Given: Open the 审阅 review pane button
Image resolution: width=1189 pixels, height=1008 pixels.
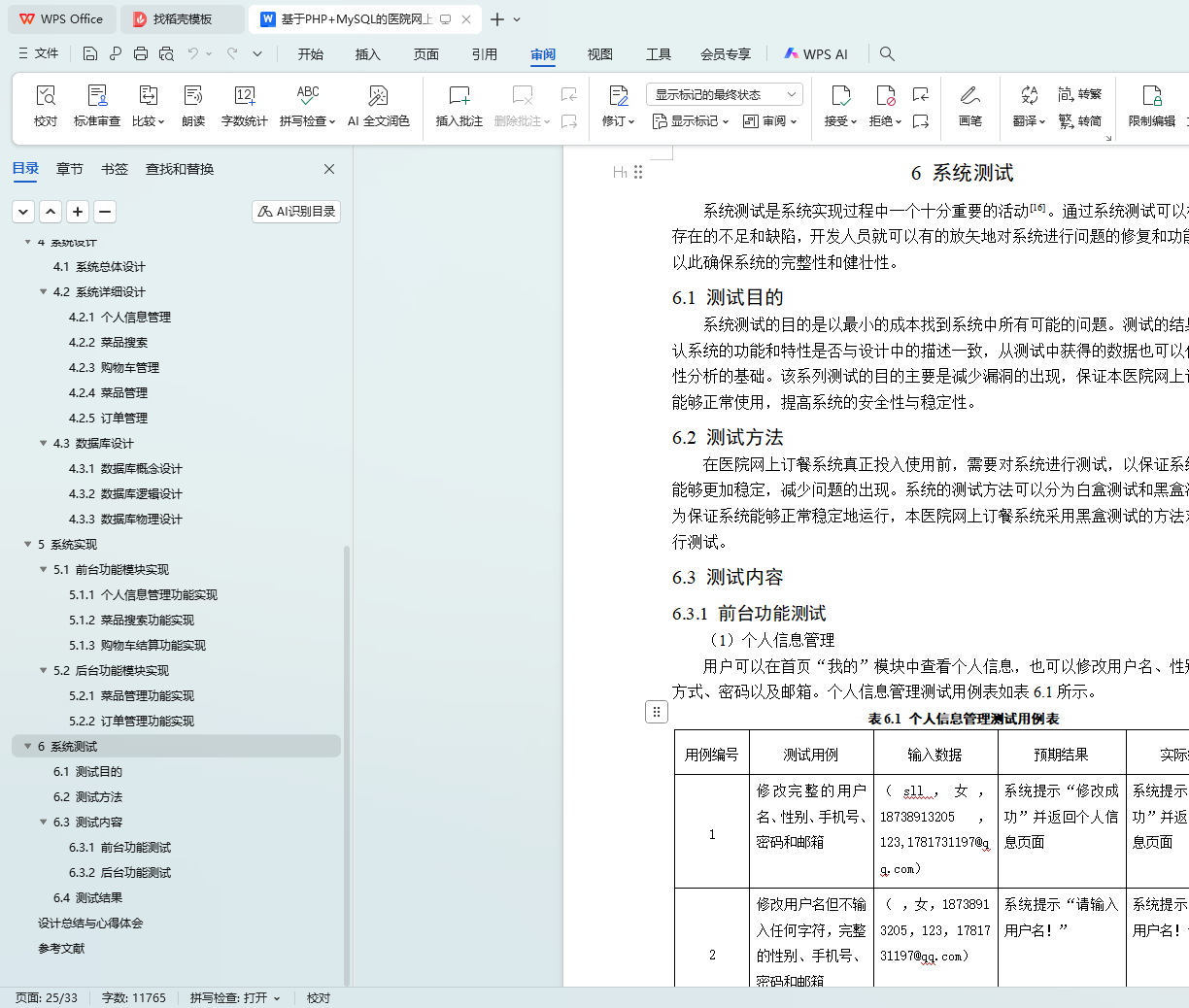Looking at the screenshot, I should (x=769, y=121).
